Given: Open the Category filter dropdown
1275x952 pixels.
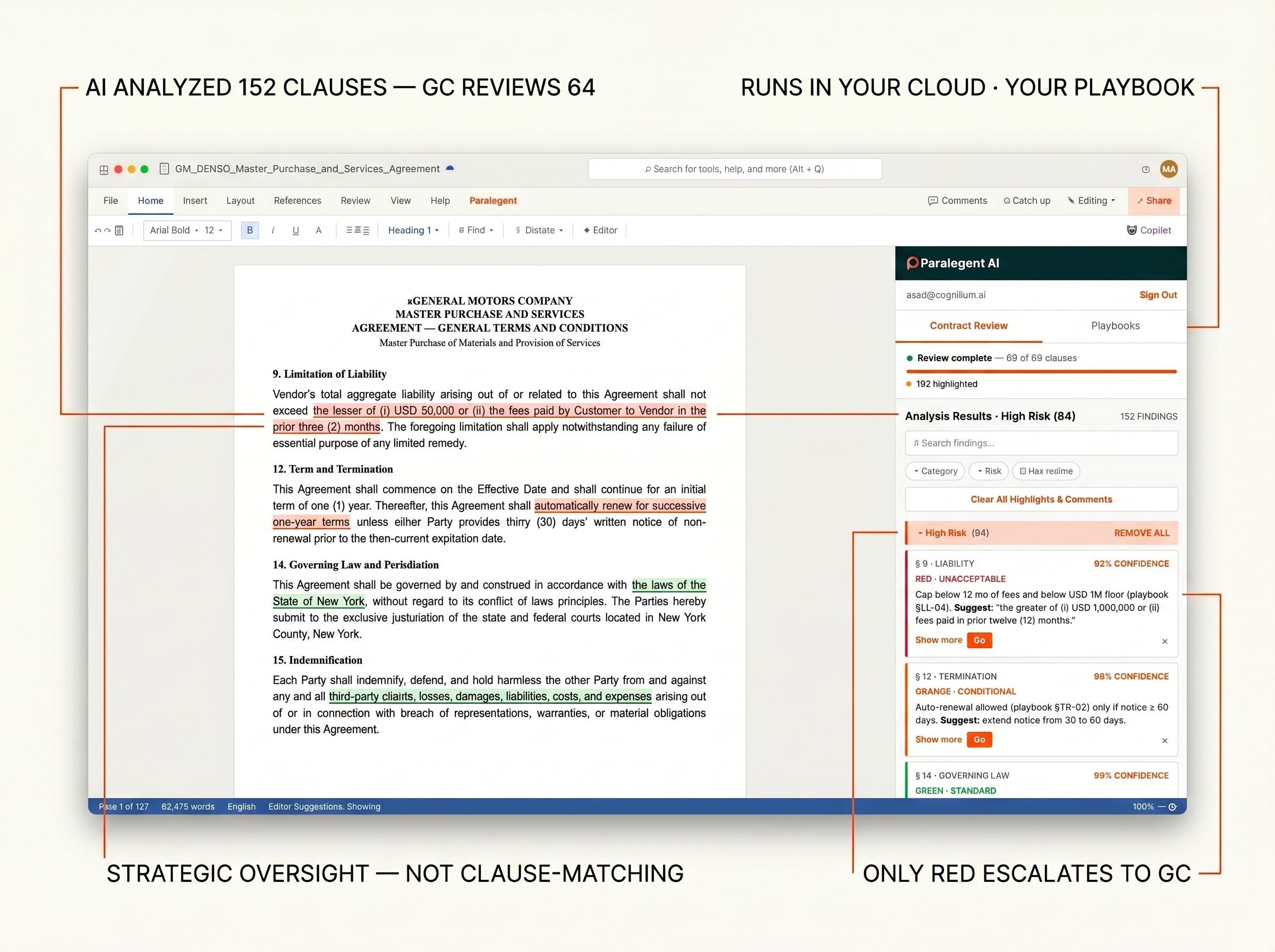Looking at the screenshot, I should tap(935, 471).
